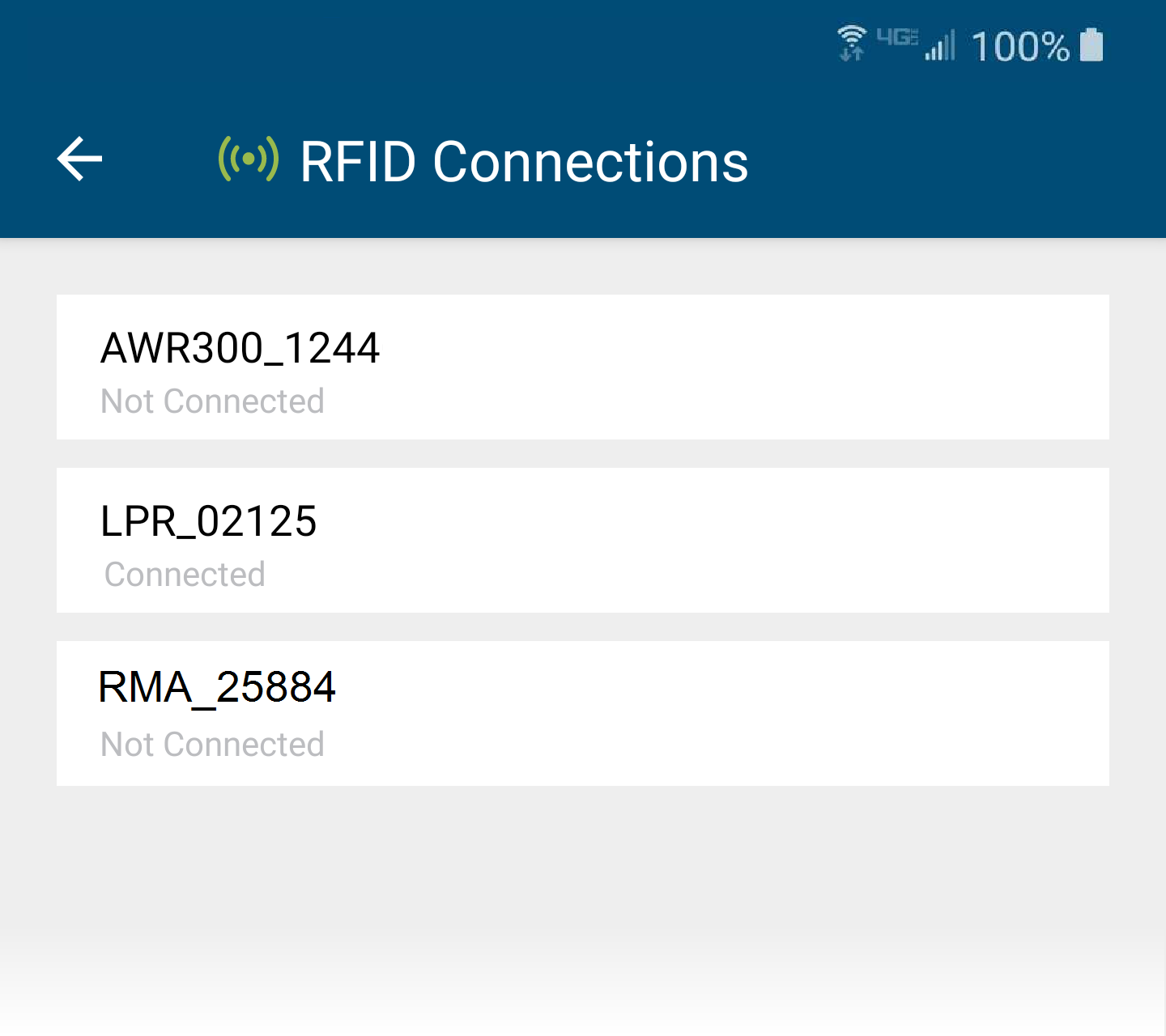Tap Not Connected status under RMA_25884
Screen dimensions: 1166x1036
[212, 745]
